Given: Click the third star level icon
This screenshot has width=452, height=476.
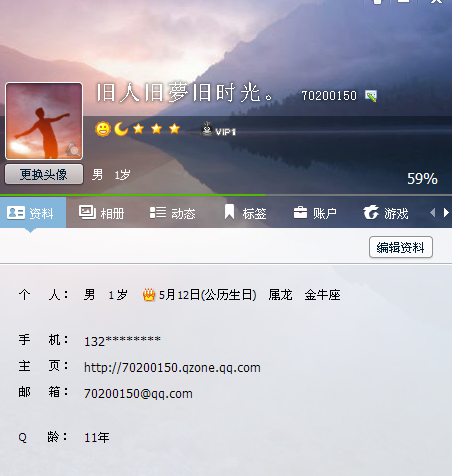Looking at the screenshot, I should [174, 128].
